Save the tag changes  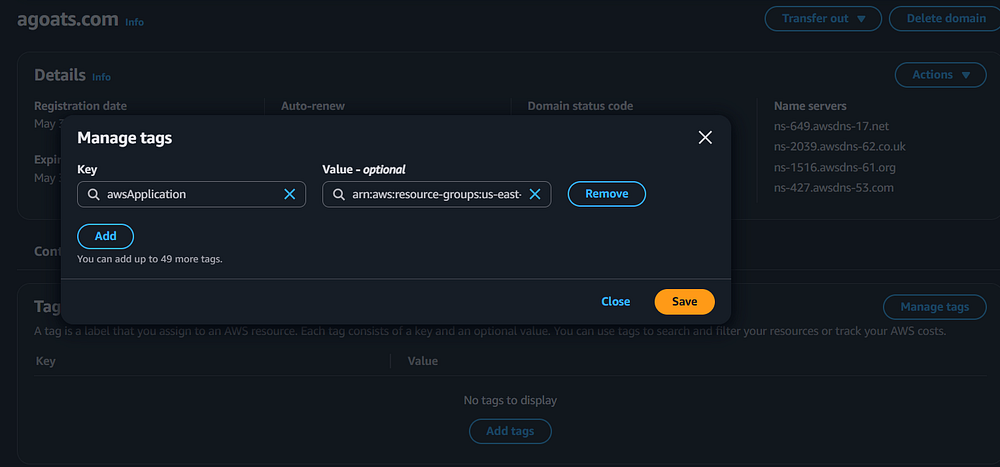(684, 301)
